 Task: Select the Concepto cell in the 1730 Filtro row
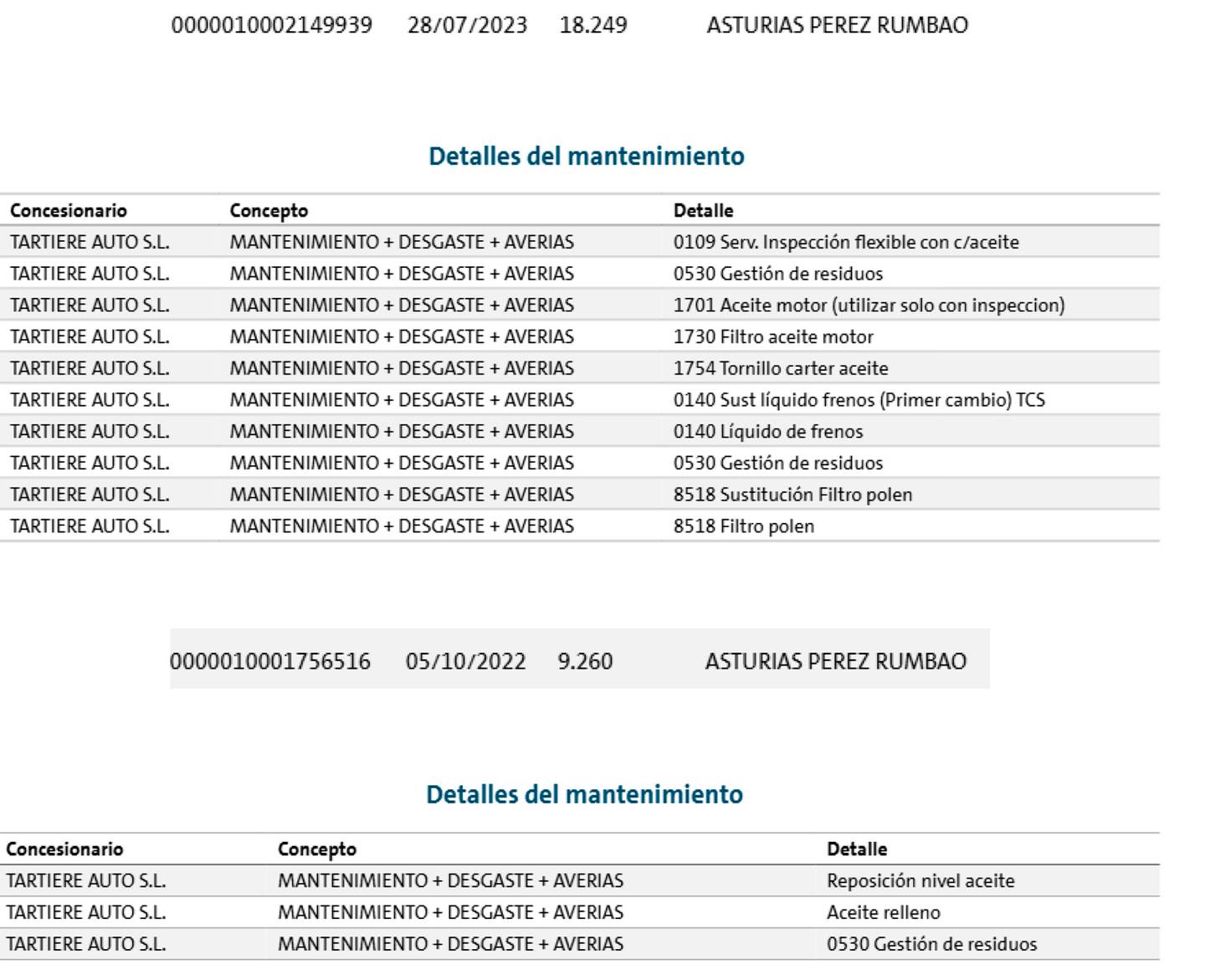click(402, 337)
